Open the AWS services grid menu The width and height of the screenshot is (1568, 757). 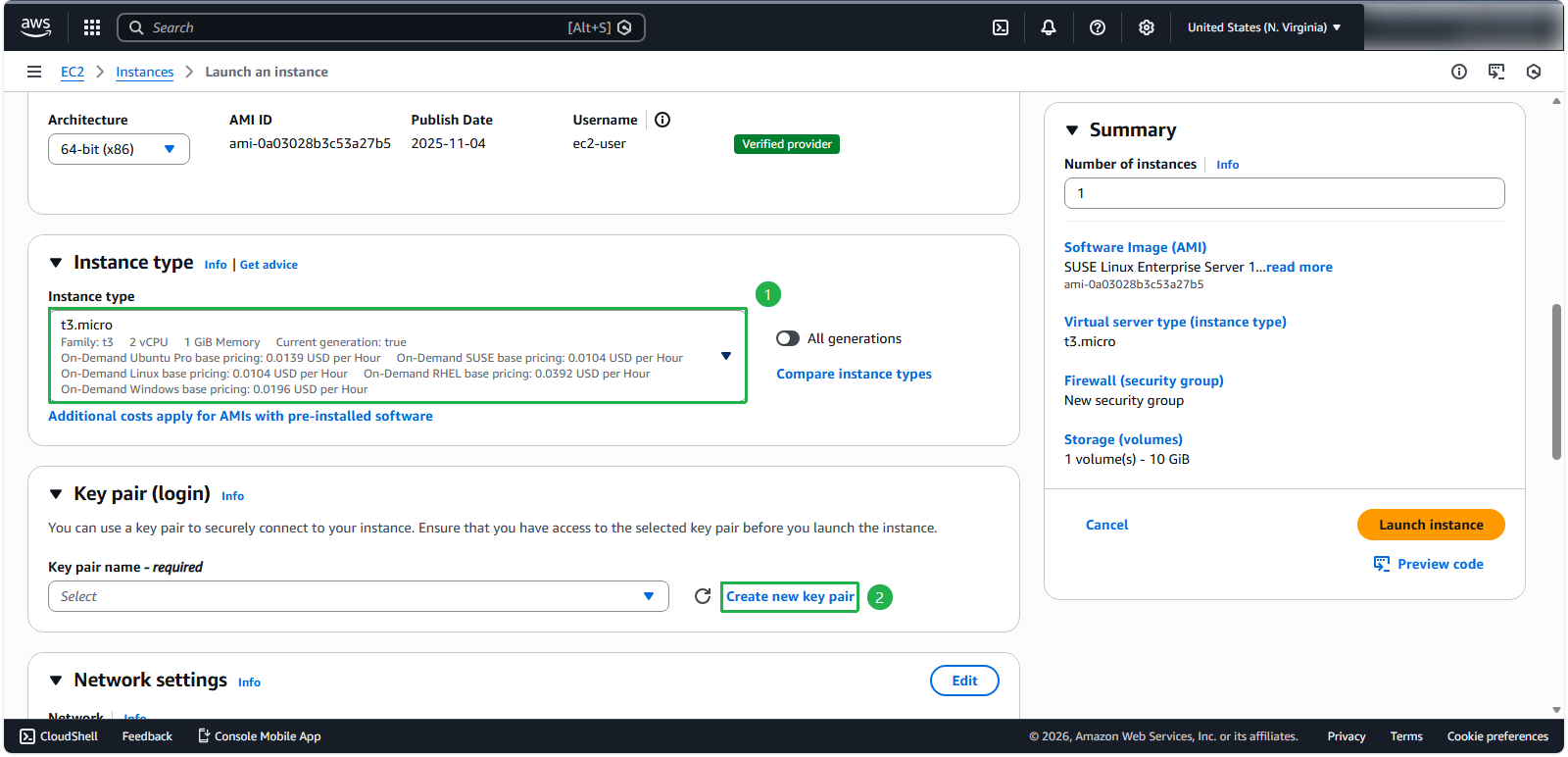coord(92,27)
